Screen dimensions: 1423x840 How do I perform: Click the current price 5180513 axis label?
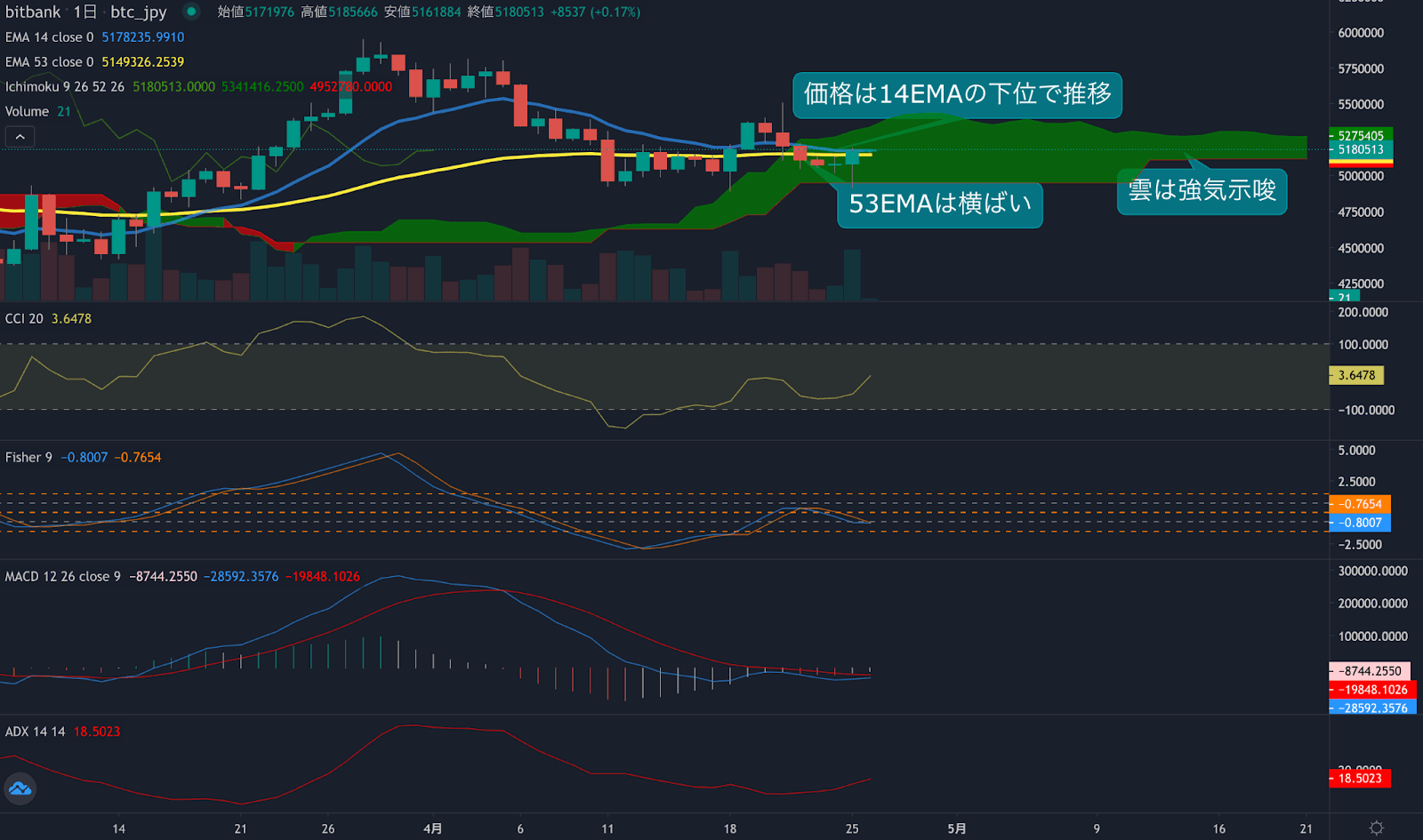(x=1361, y=151)
